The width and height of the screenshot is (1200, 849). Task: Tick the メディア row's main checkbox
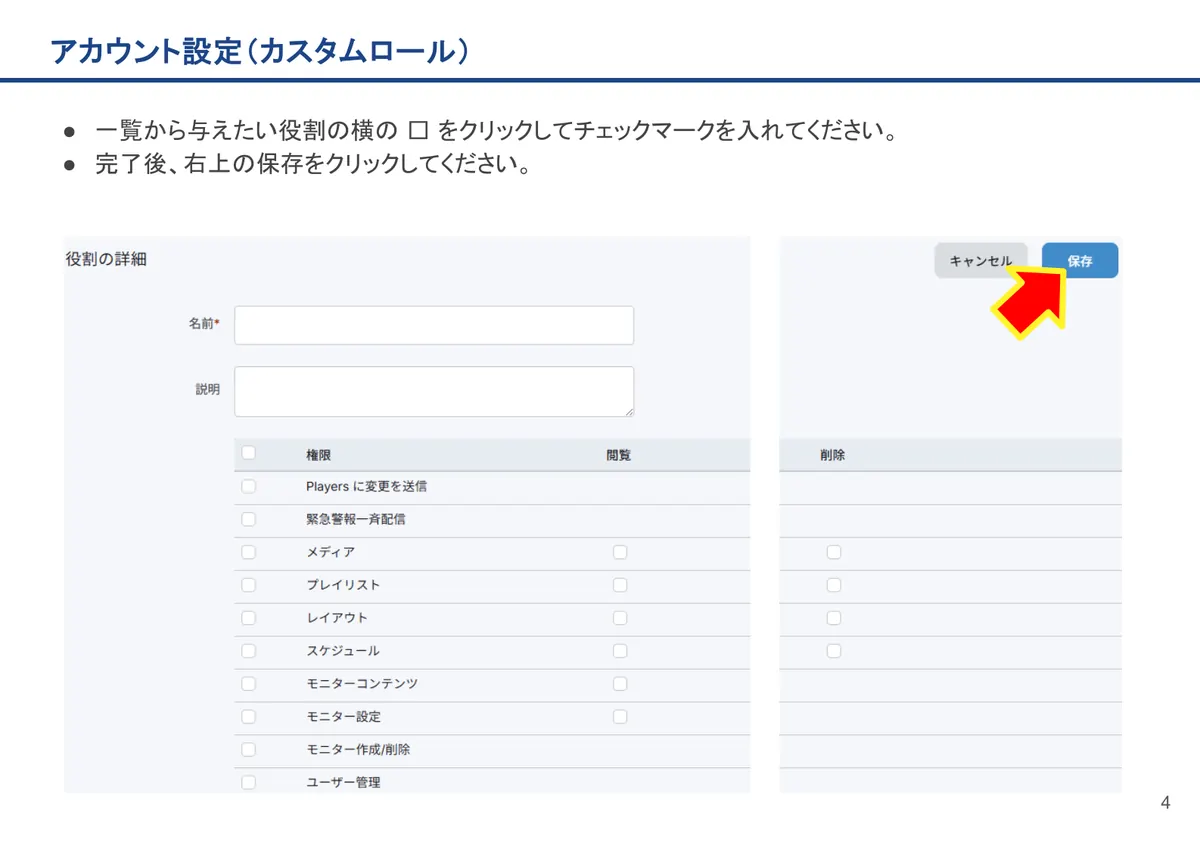pyautogui.click(x=248, y=552)
